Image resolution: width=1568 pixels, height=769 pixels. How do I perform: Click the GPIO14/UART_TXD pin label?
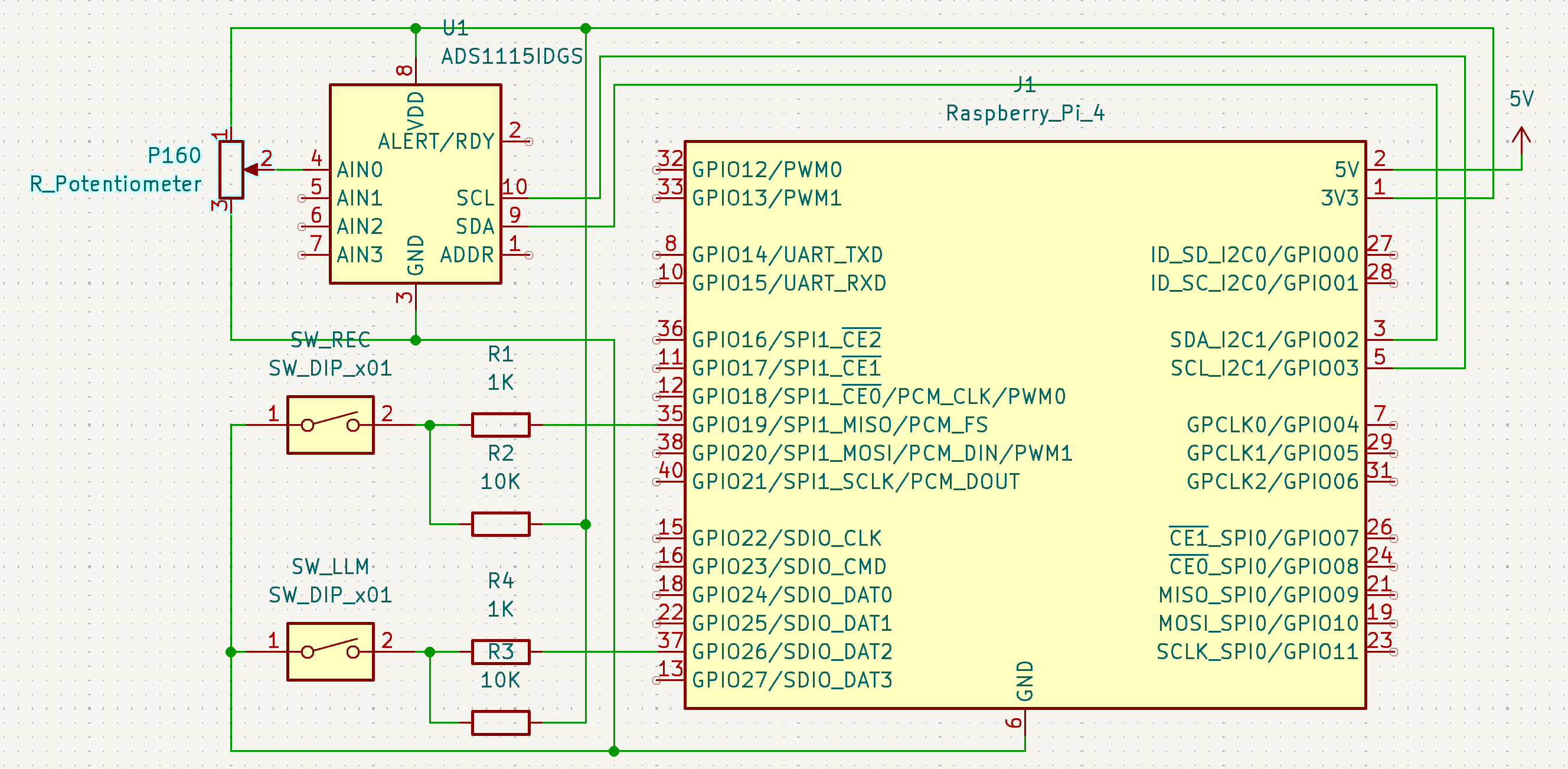point(788,255)
